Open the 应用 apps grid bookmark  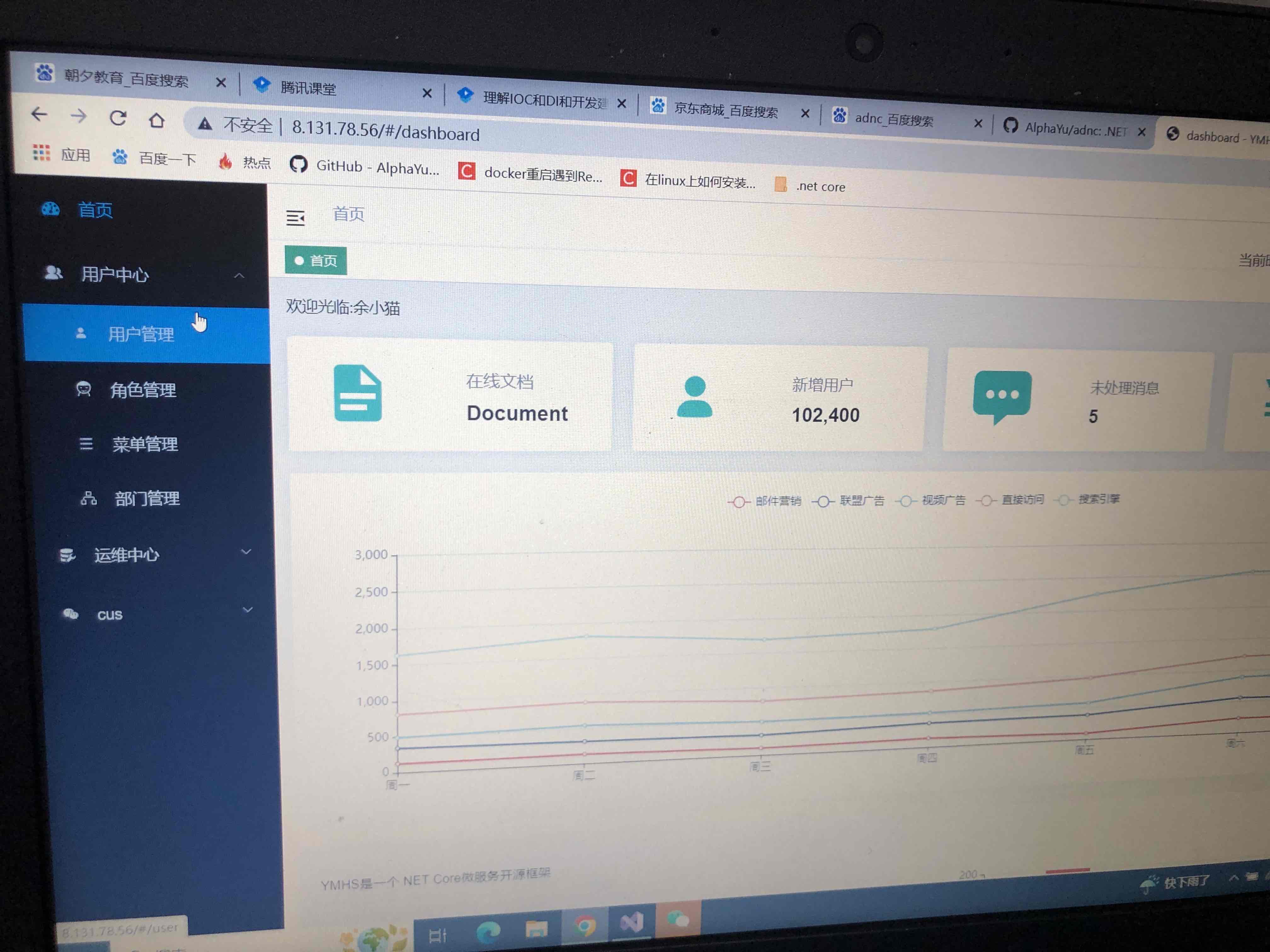(x=61, y=154)
